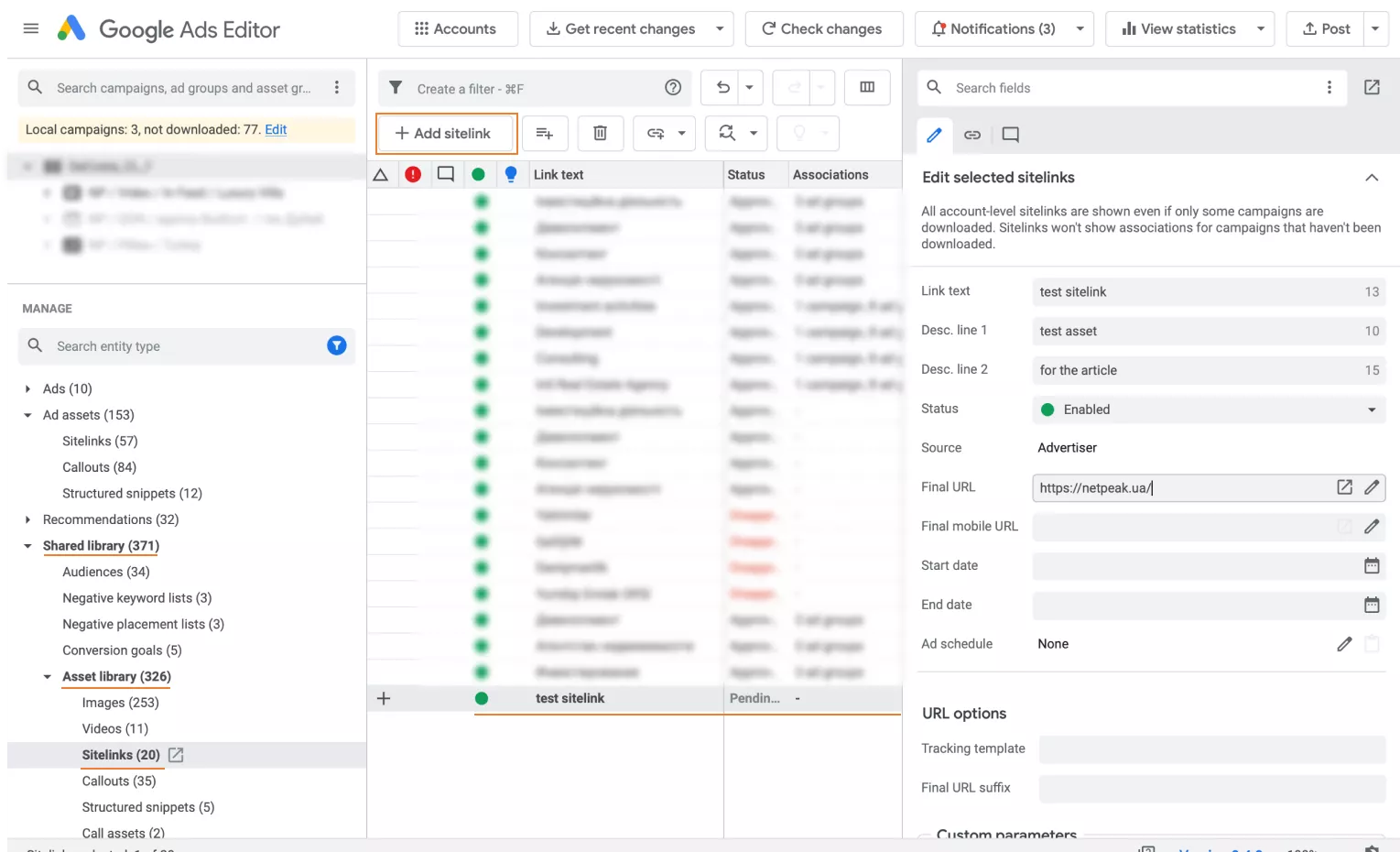Expand Recommendations (32) node

[27, 519]
